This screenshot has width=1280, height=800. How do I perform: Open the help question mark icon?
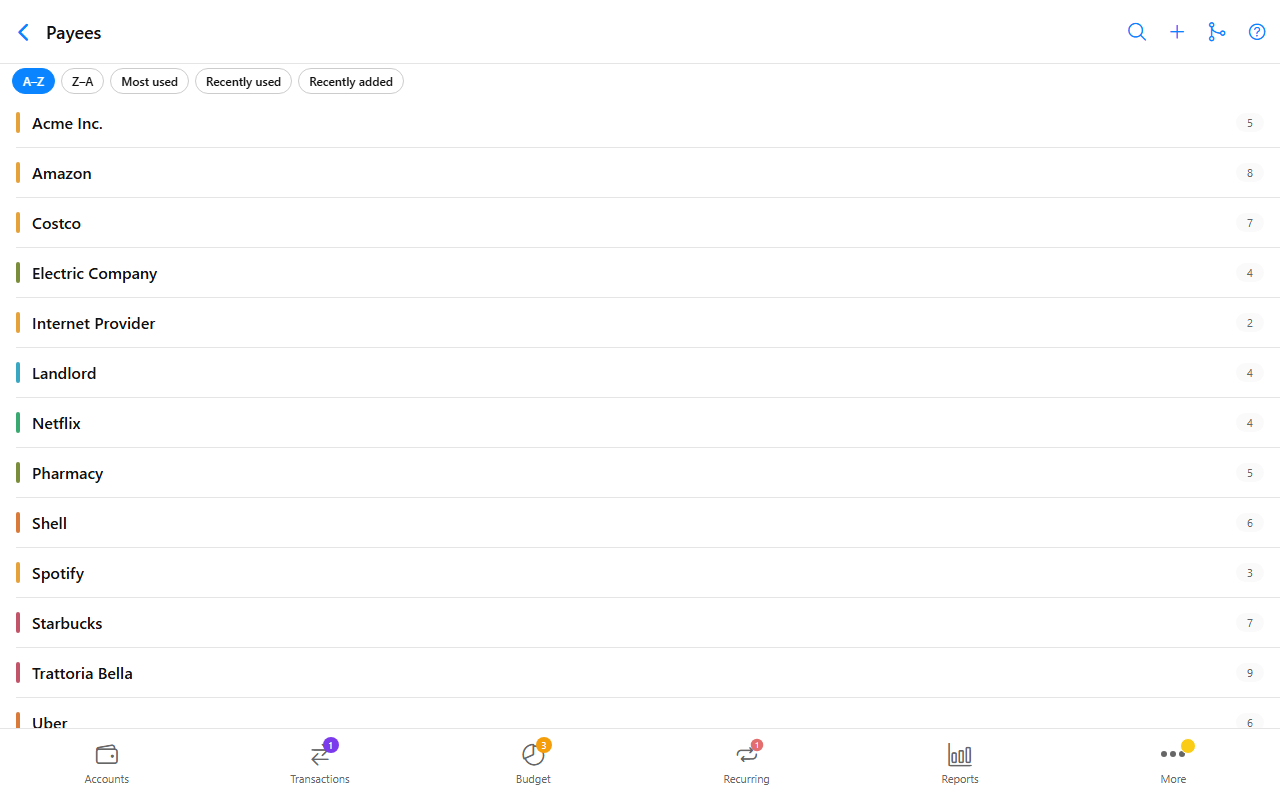click(x=1257, y=32)
